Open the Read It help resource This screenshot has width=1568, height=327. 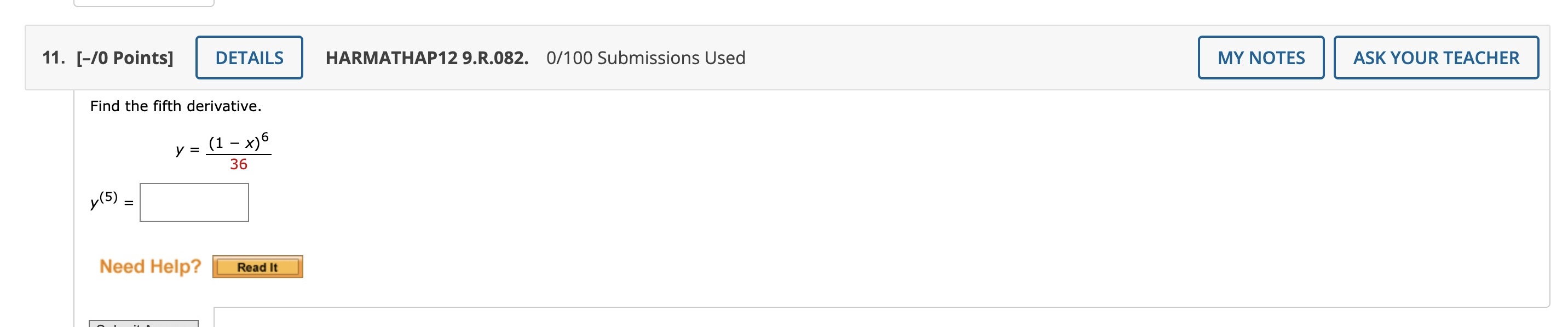click(257, 267)
